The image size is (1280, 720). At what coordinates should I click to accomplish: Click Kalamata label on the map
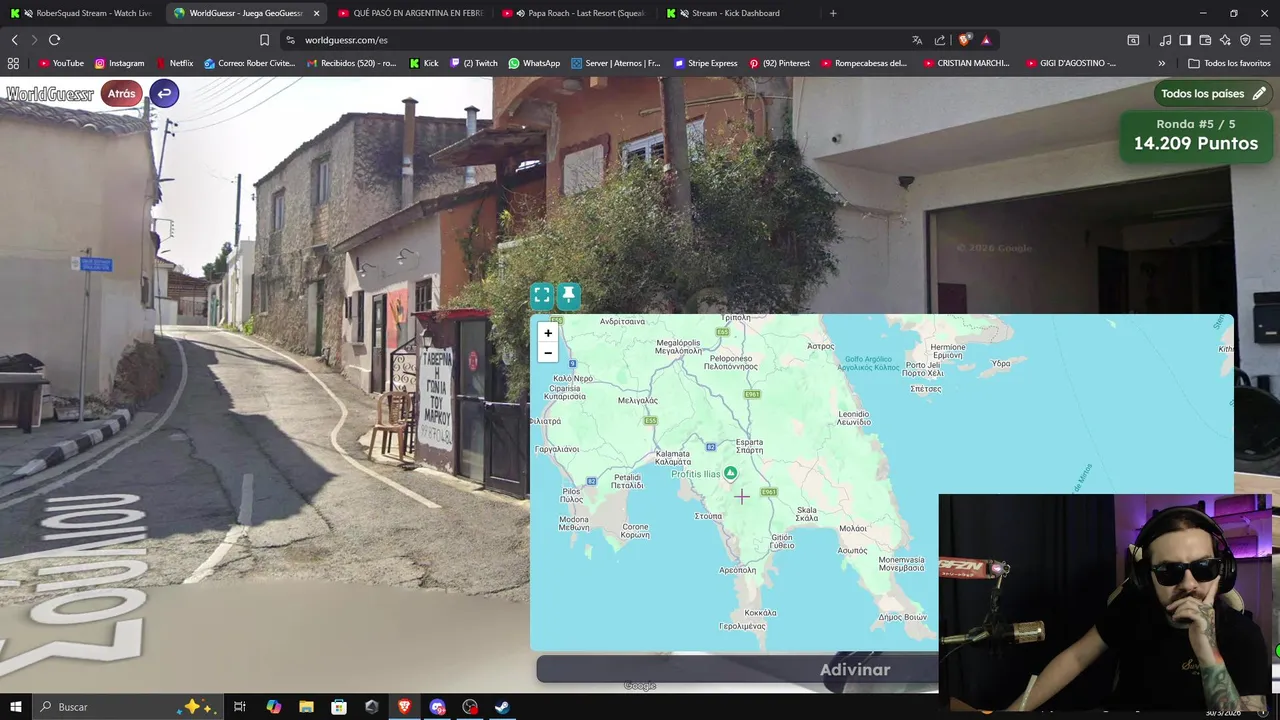pyautogui.click(x=673, y=458)
